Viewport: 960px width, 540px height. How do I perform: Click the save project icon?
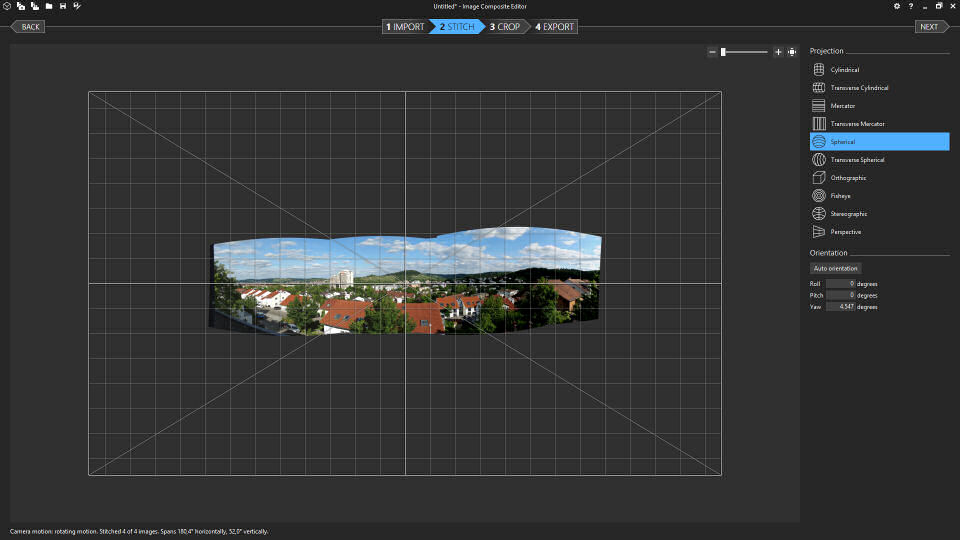coord(63,6)
